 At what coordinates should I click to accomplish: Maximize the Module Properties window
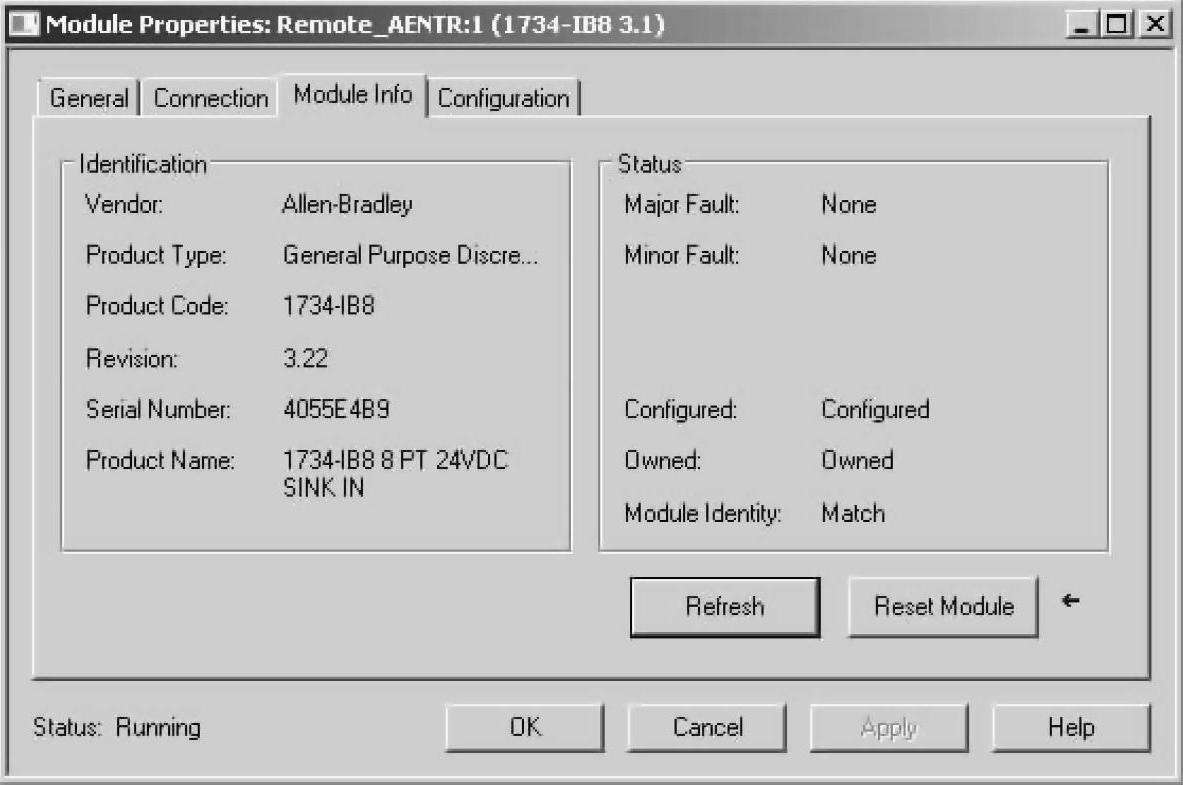[x=1117, y=24]
